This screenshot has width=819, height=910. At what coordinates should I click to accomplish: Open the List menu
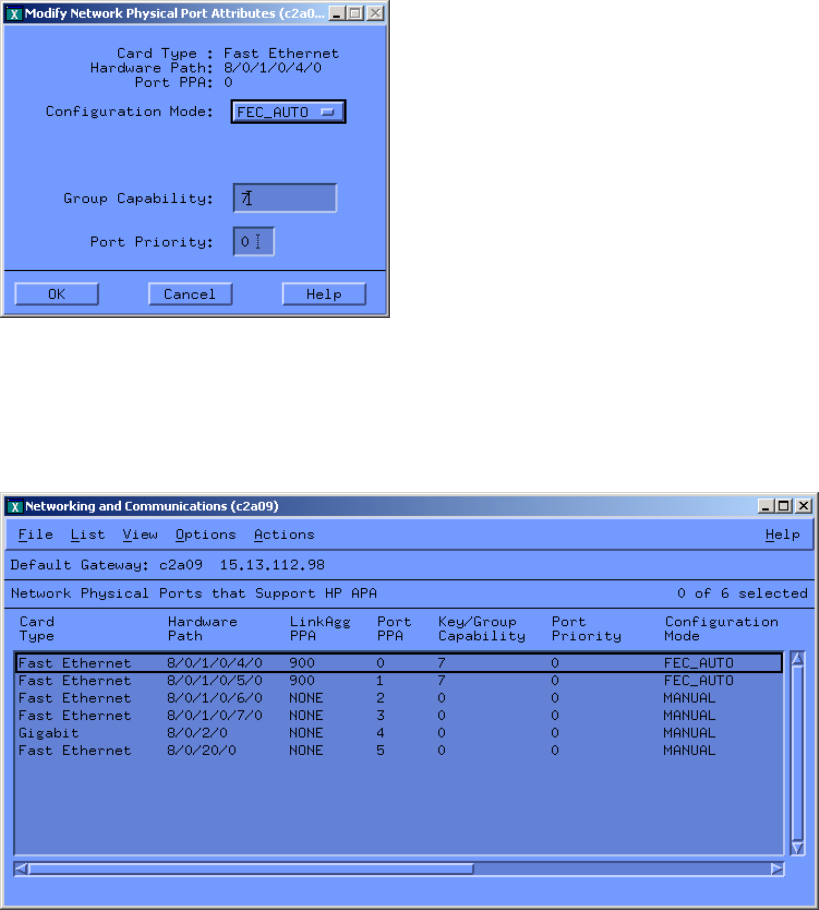tap(88, 535)
